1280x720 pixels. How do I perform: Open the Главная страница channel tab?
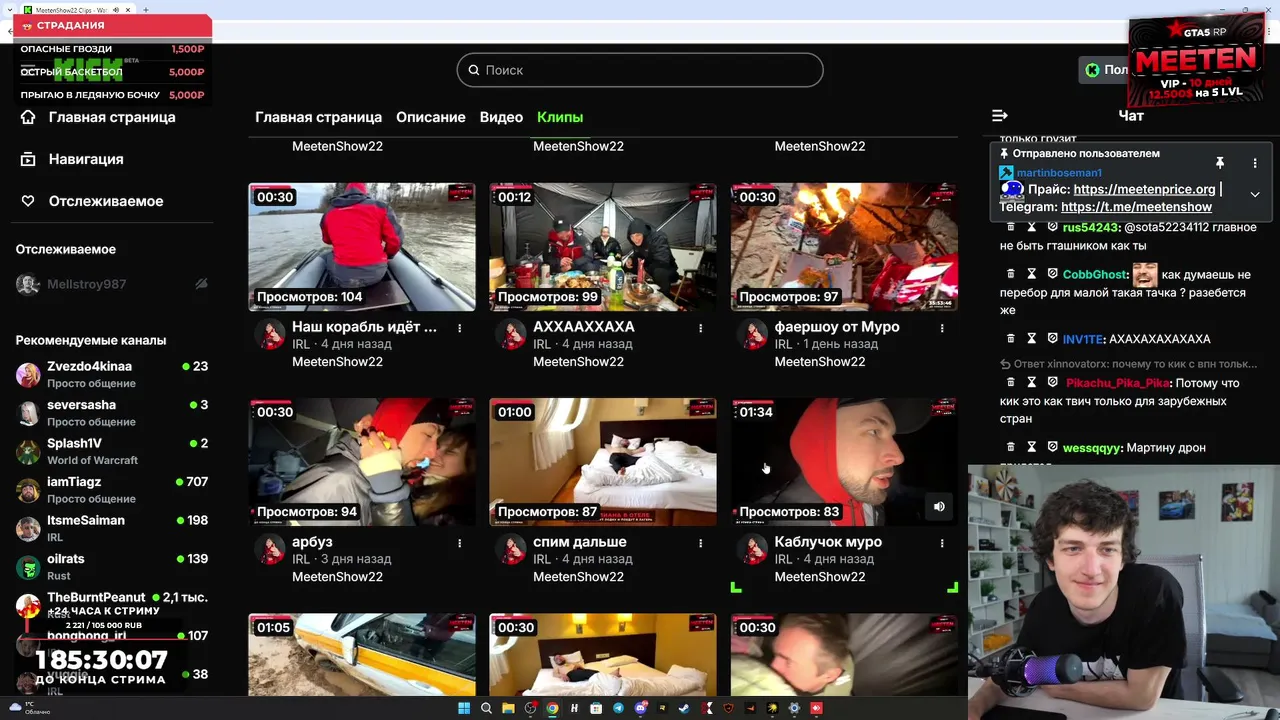318,117
